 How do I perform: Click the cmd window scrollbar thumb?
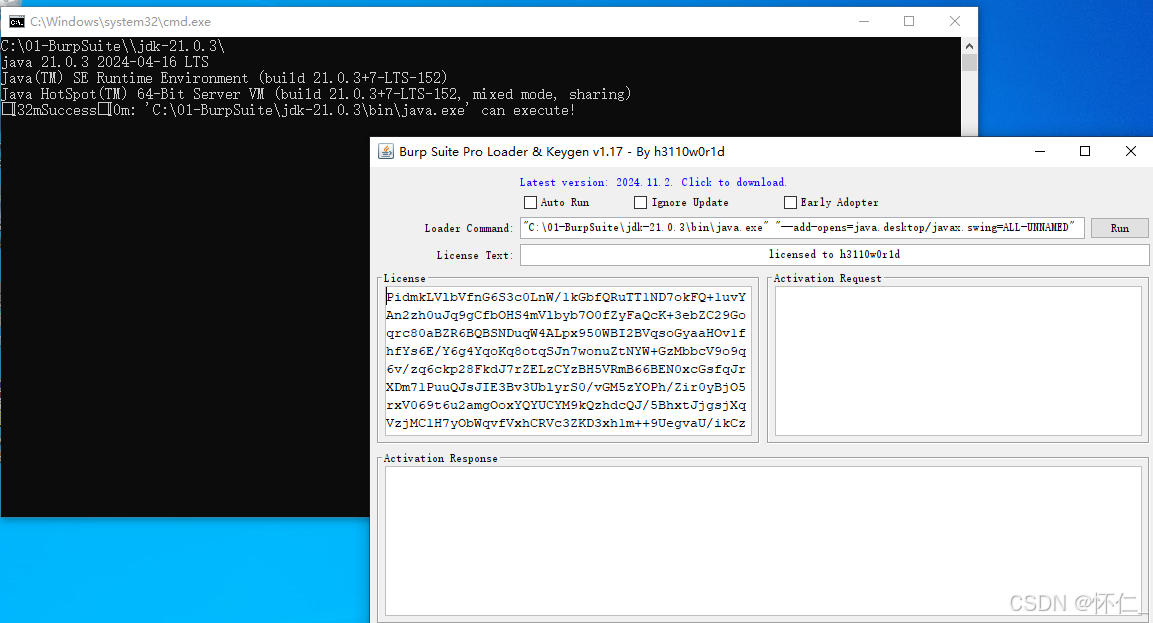pyautogui.click(x=969, y=63)
